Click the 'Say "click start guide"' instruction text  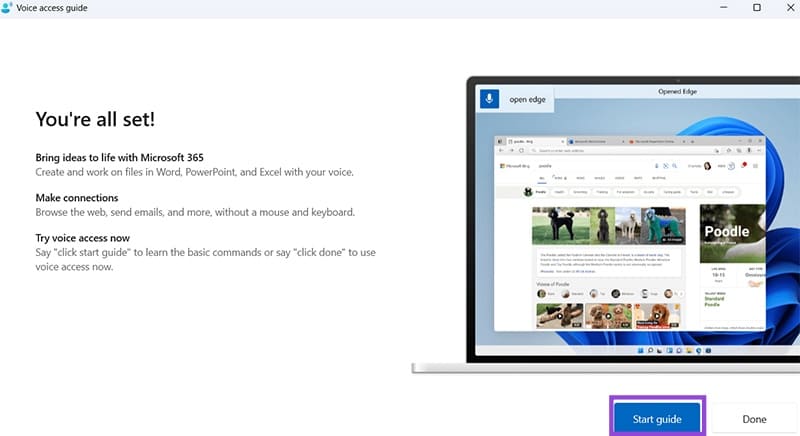(206, 260)
